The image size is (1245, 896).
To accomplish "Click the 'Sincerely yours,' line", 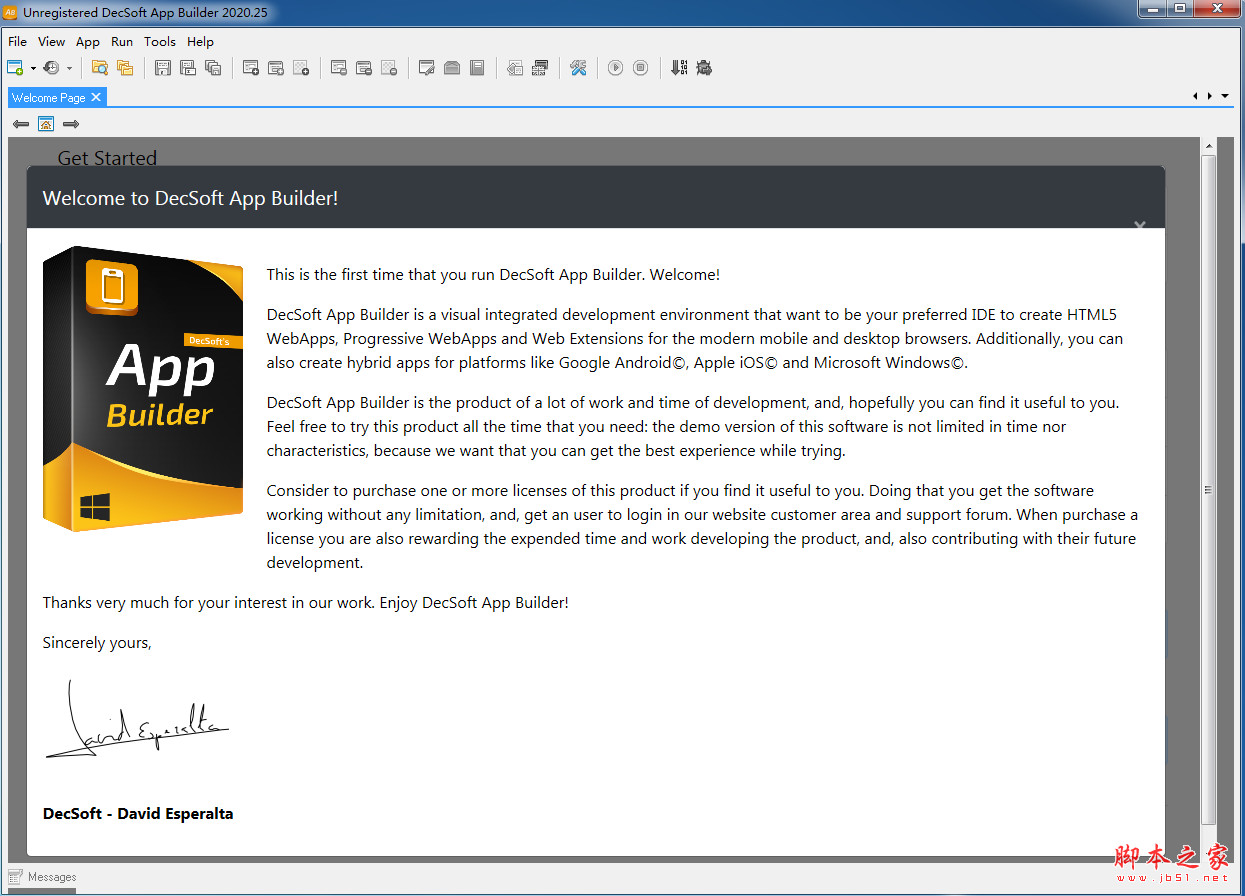I will [97, 643].
